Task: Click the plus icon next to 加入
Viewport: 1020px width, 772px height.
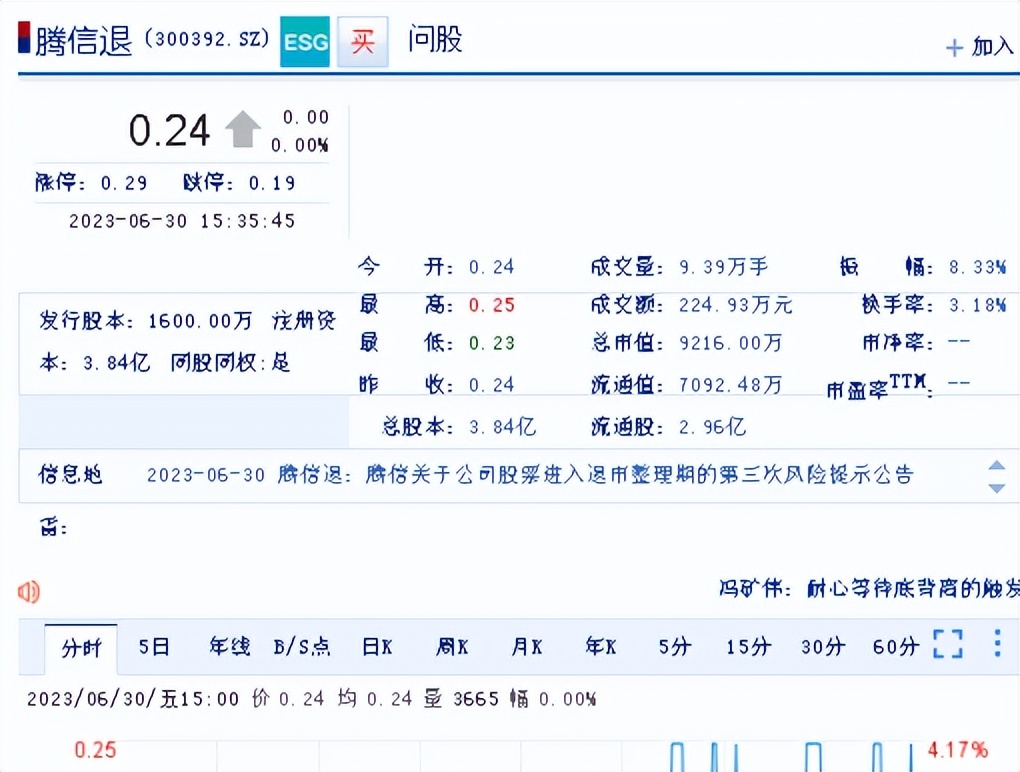Action: point(956,47)
